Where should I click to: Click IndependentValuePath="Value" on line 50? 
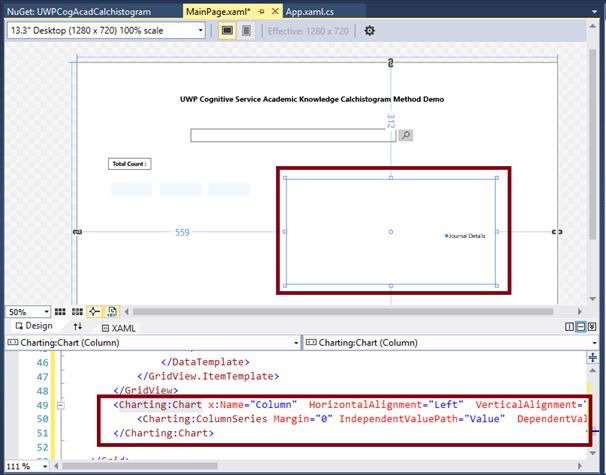click(422, 419)
